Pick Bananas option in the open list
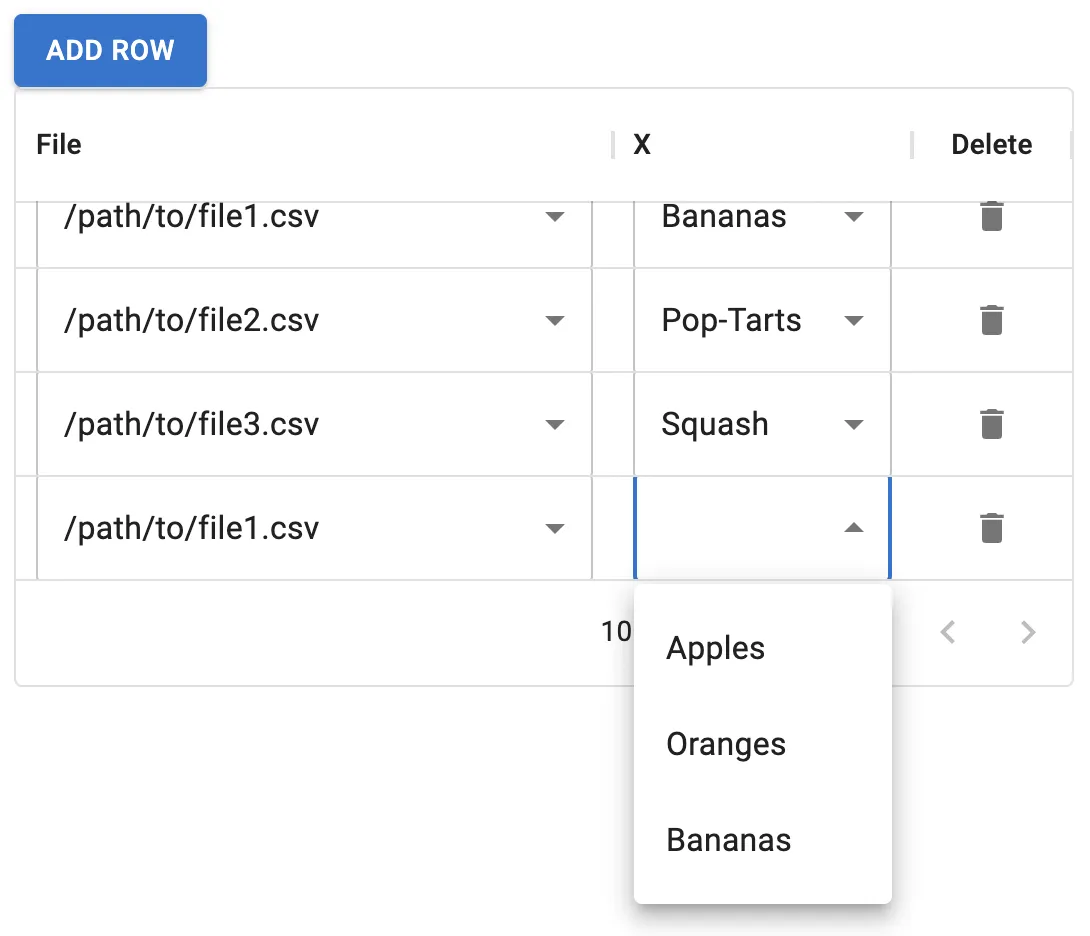The image size is (1090, 936). click(x=729, y=840)
